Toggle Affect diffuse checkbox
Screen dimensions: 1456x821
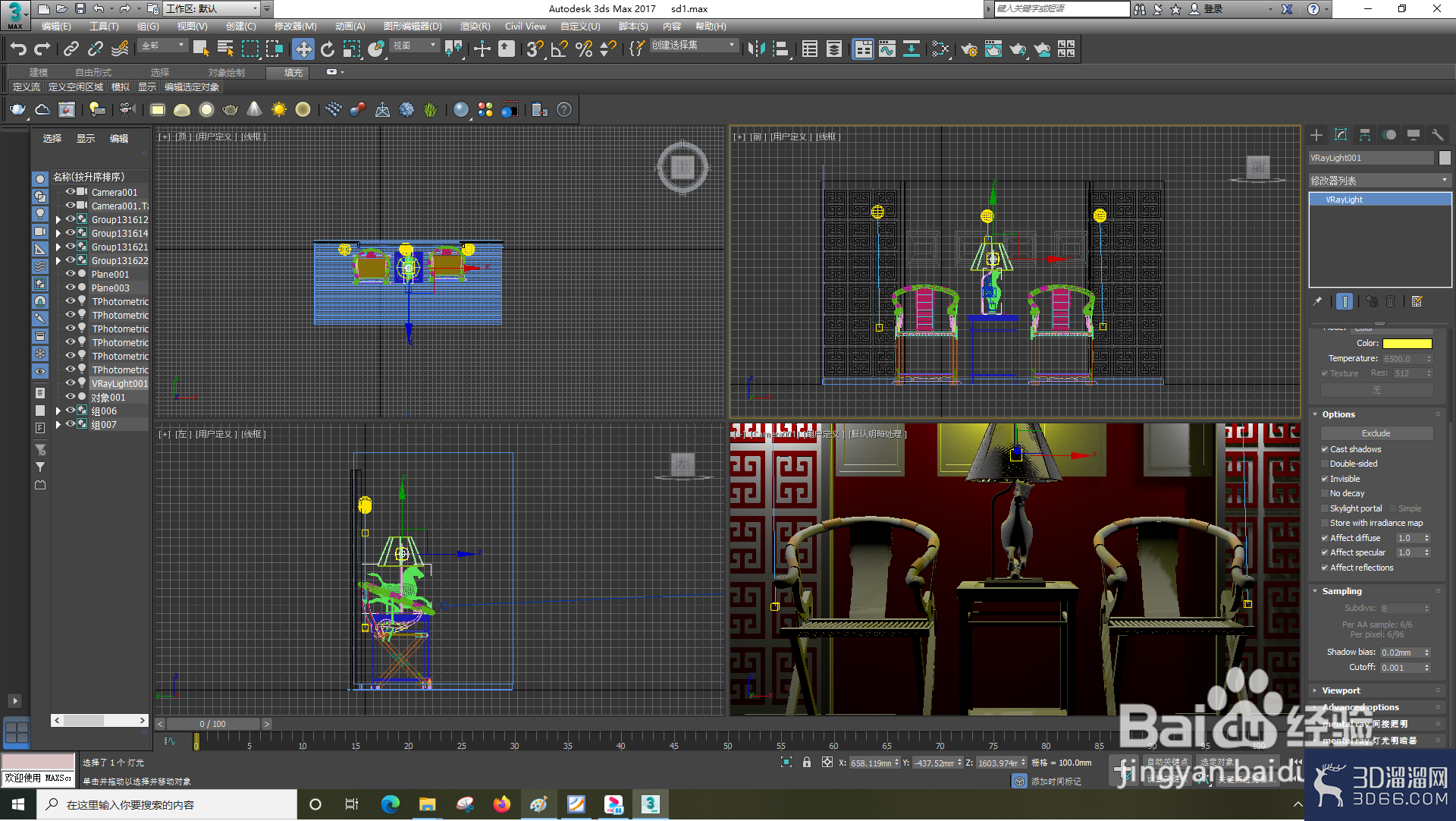click(x=1325, y=538)
